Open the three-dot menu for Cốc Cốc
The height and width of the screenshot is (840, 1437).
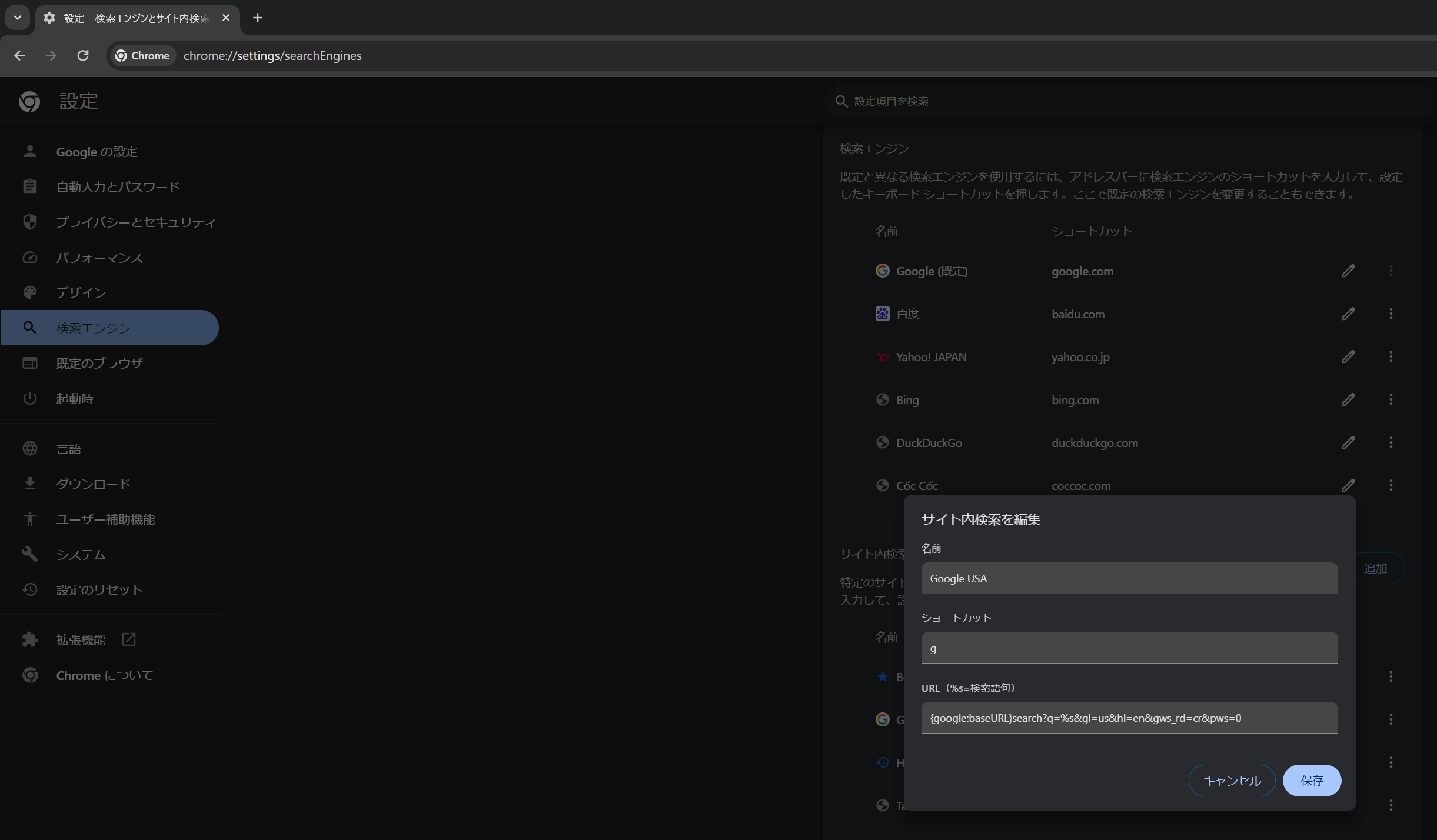(x=1391, y=485)
